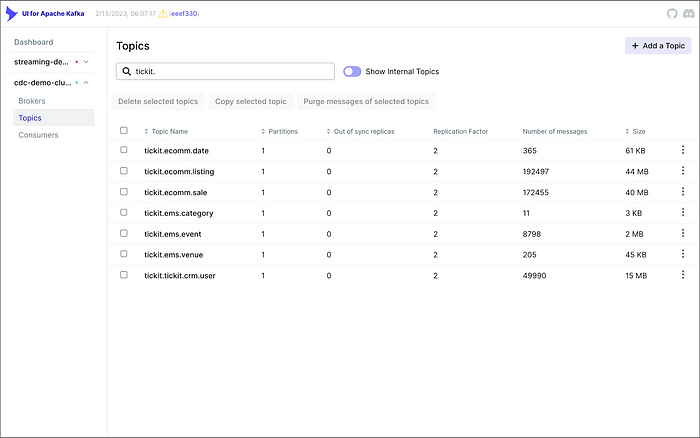700x438 pixels.
Task: Click the Topics page heading
Action: pyautogui.click(x=133, y=46)
